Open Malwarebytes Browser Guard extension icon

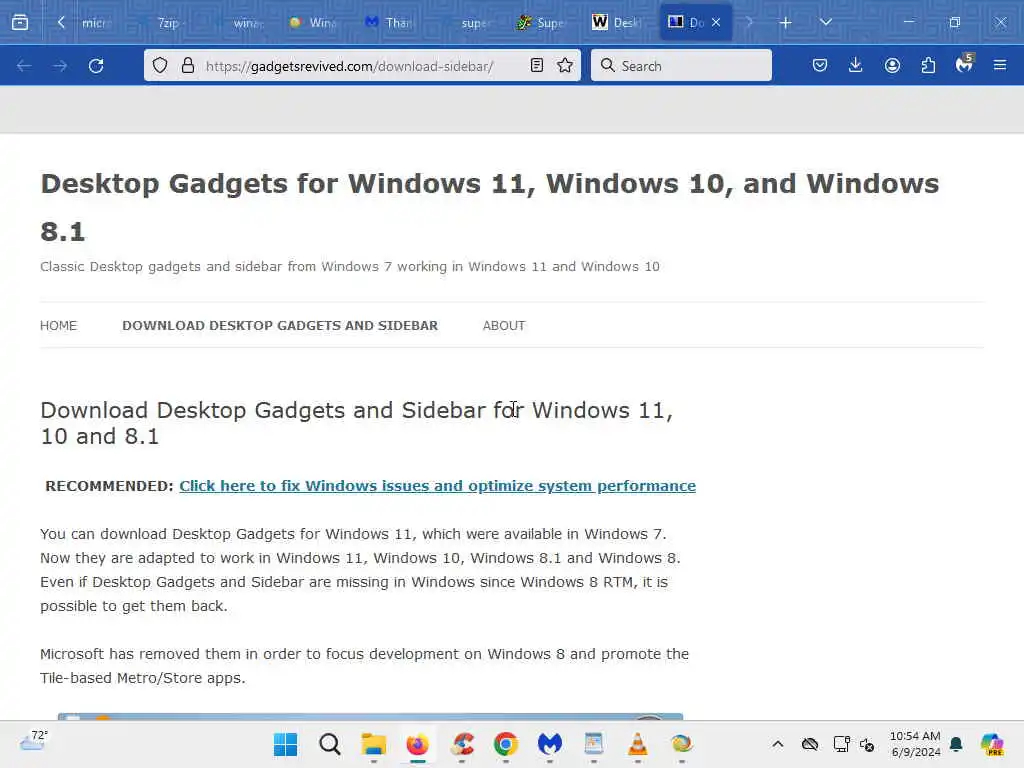(965, 64)
